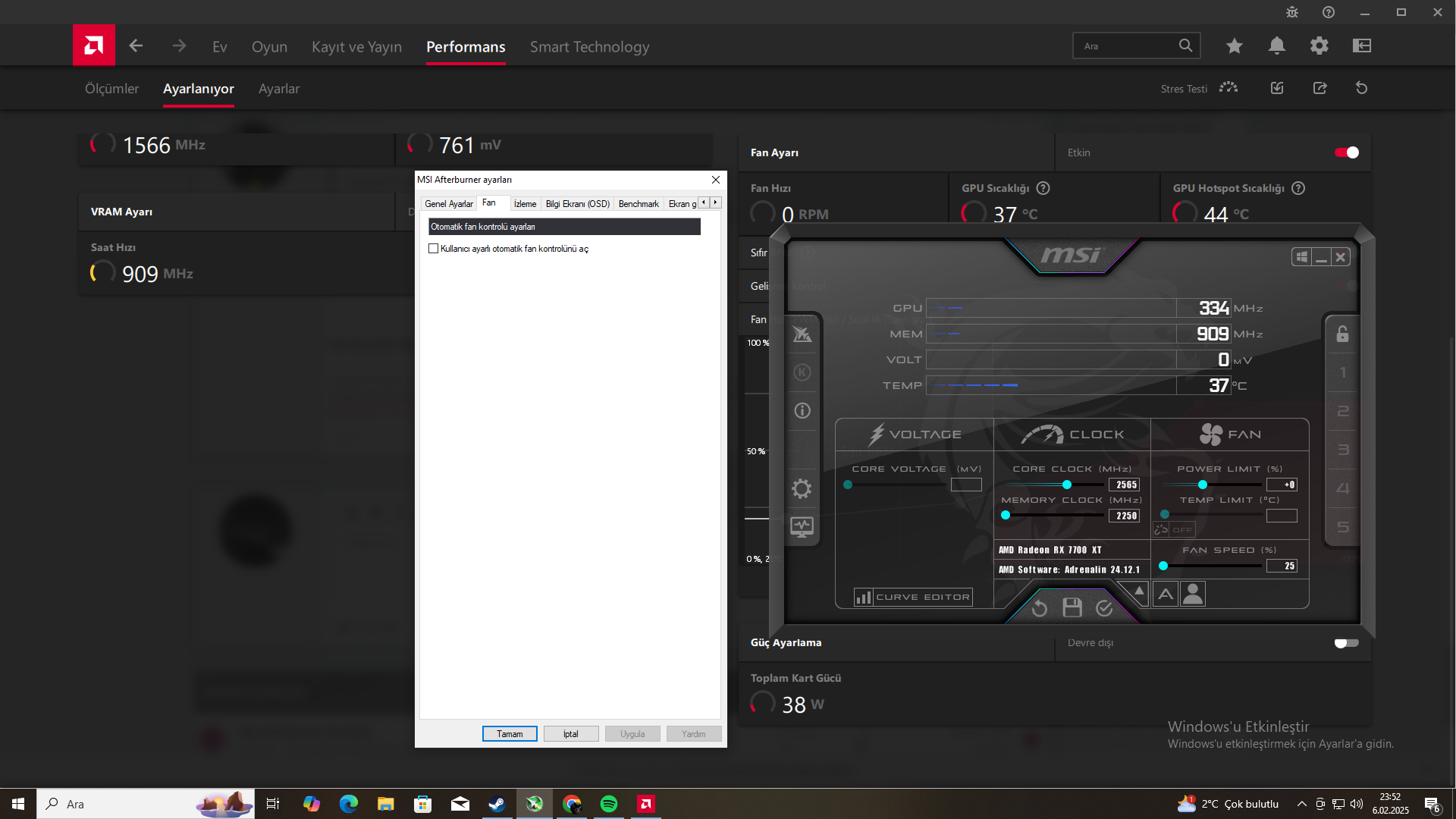
Task: Open Ayarlar sub-tab
Action: click(279, 89)
